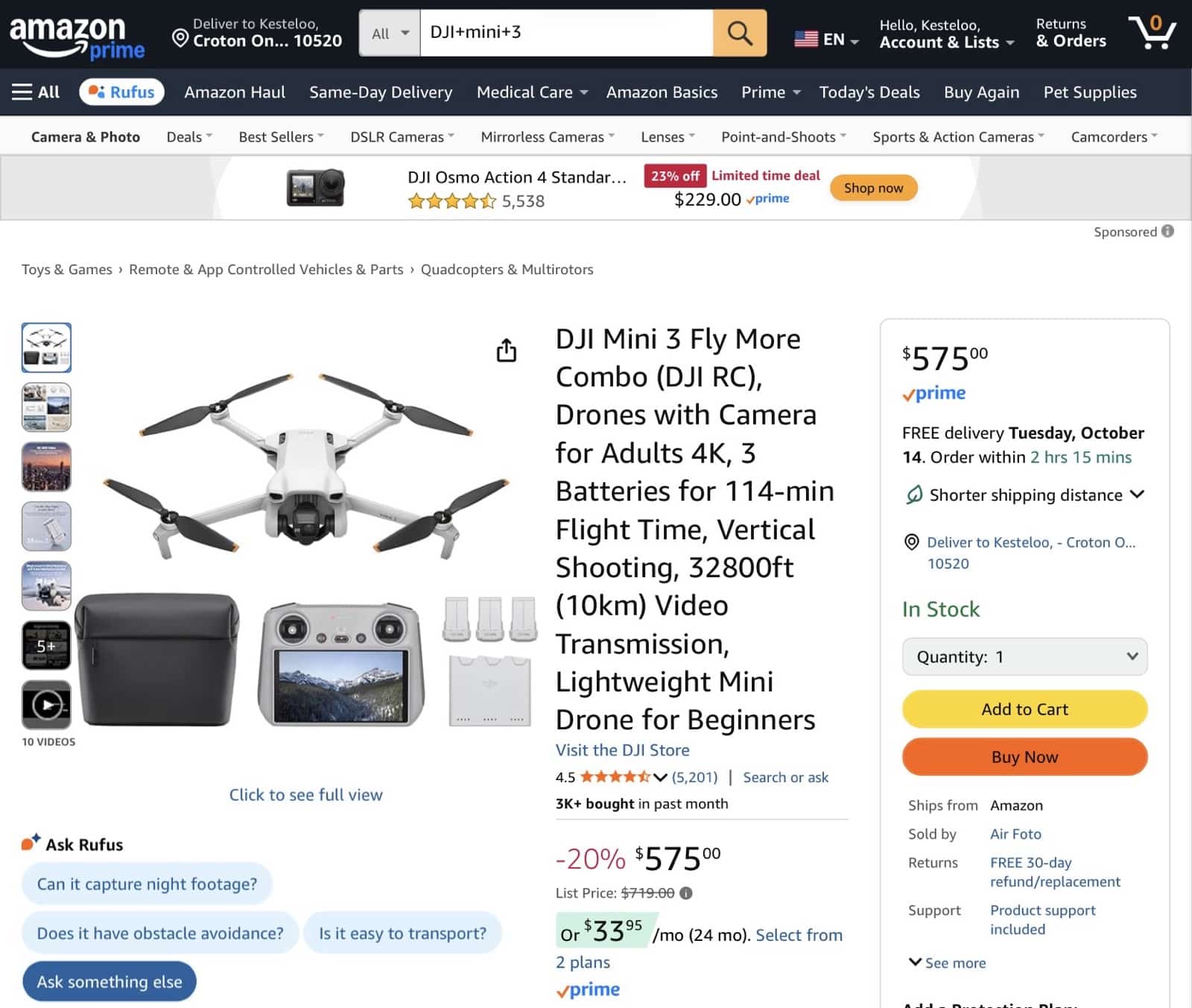Open the hamburger All menu icon

click(22, 91)
